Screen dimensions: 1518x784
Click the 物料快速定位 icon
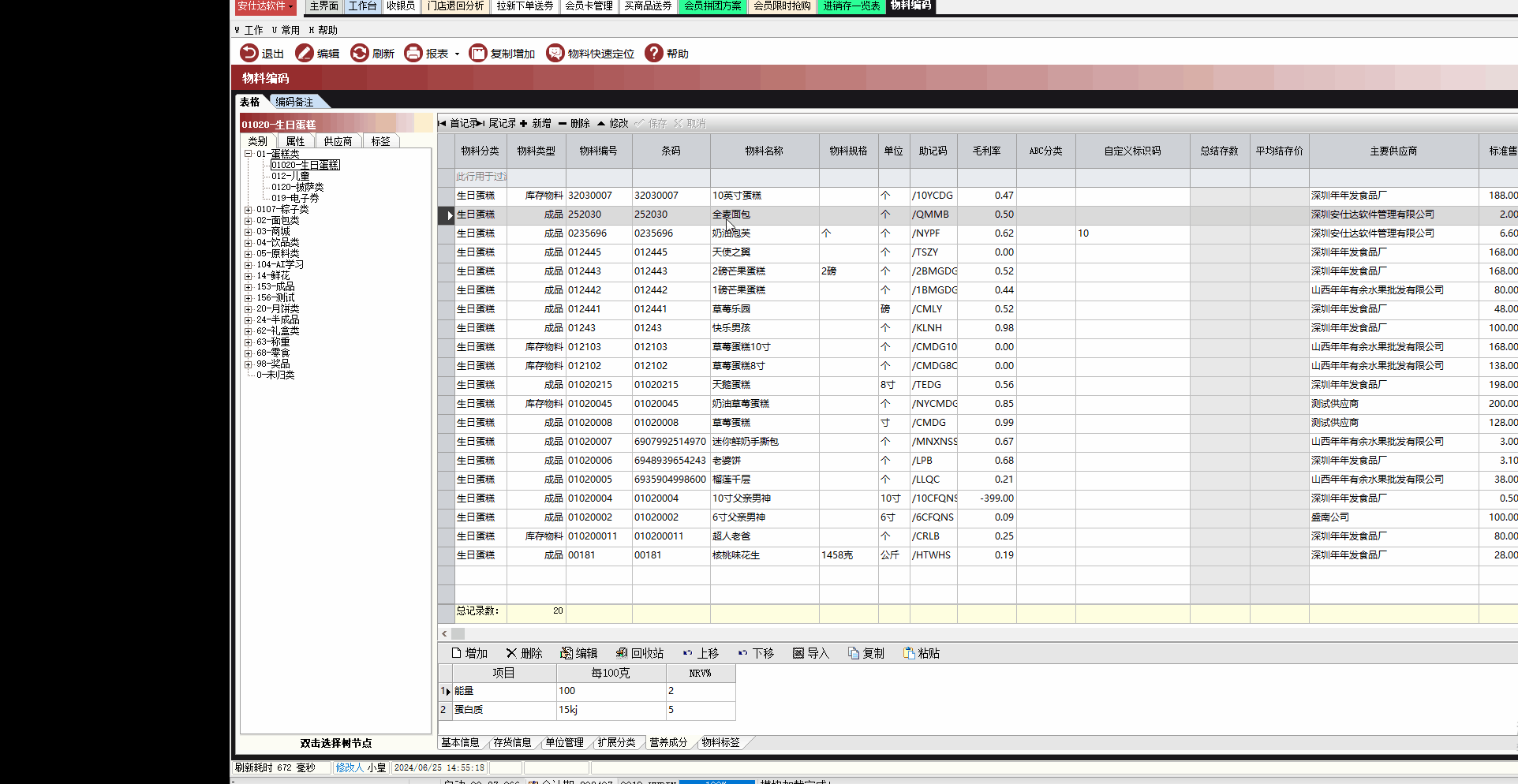(x=555, y=53)
